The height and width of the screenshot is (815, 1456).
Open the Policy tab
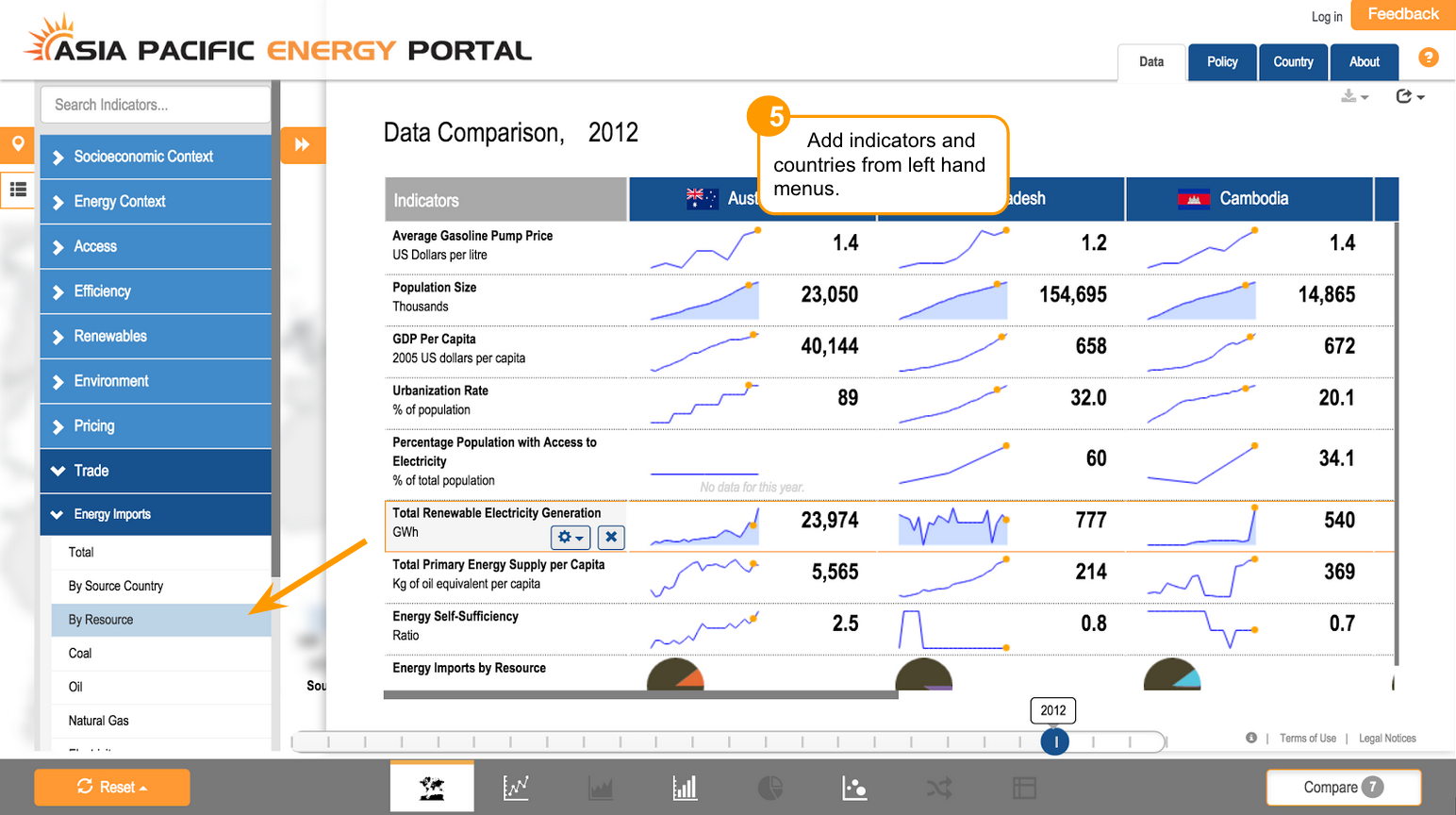(1222, 62)
